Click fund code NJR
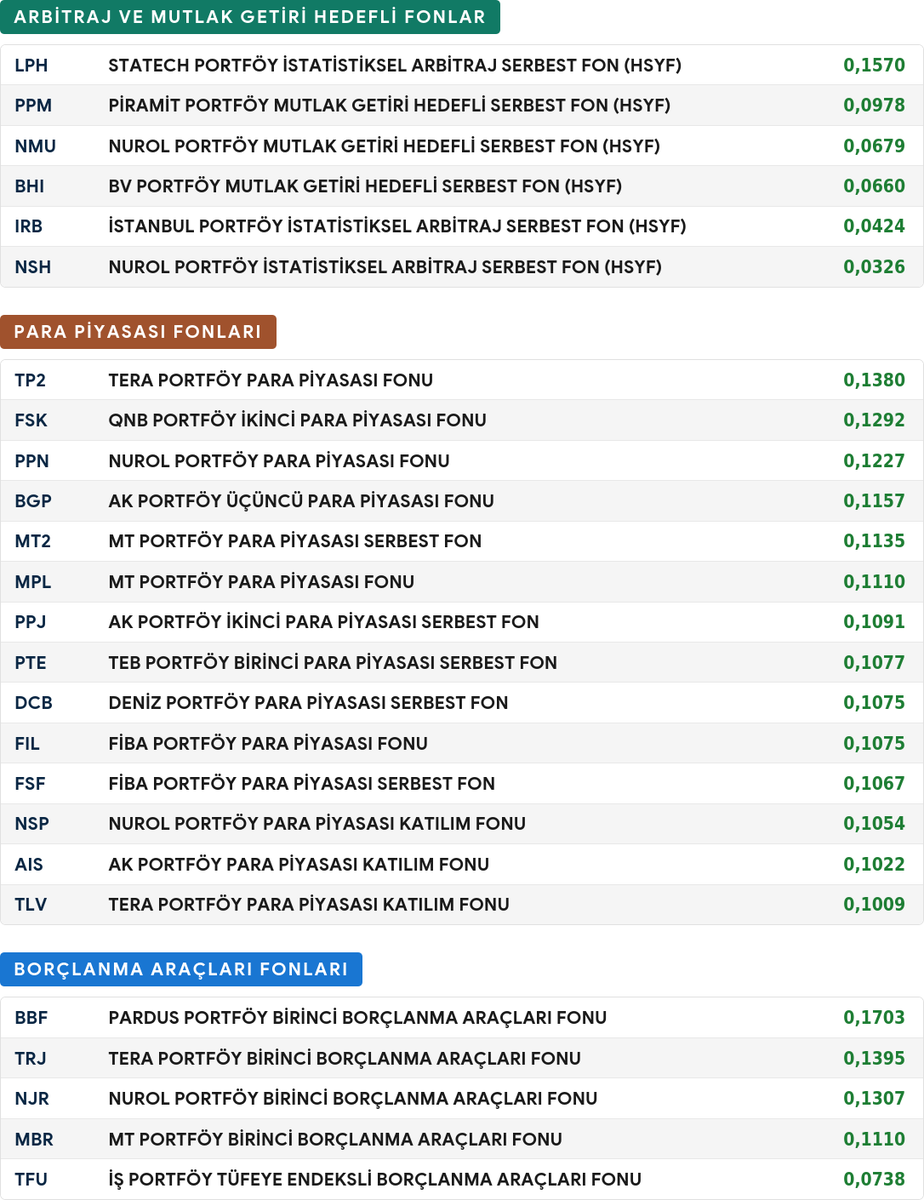Screen dimensions: 924x1200 point(32,1099)
